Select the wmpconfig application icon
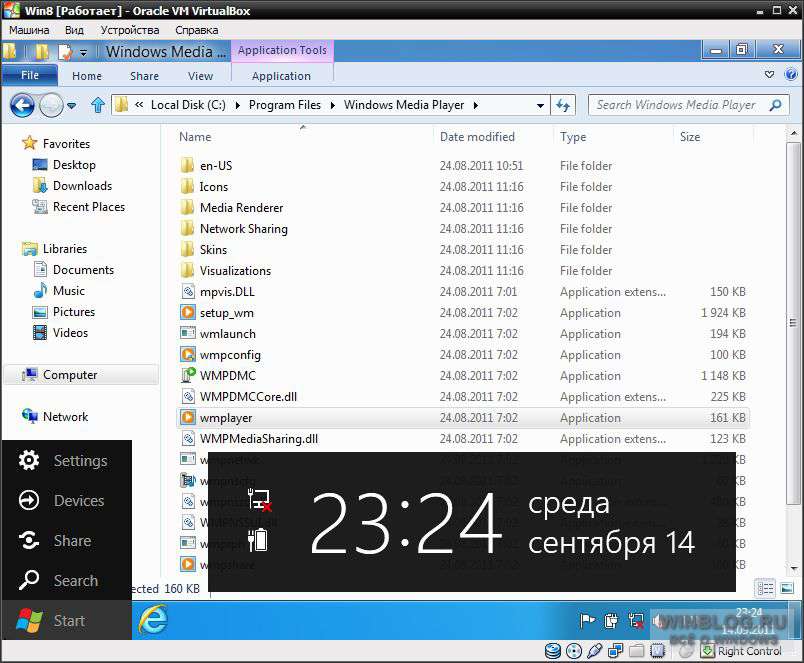This screenshot has width=804, height=663. point(188,354)
